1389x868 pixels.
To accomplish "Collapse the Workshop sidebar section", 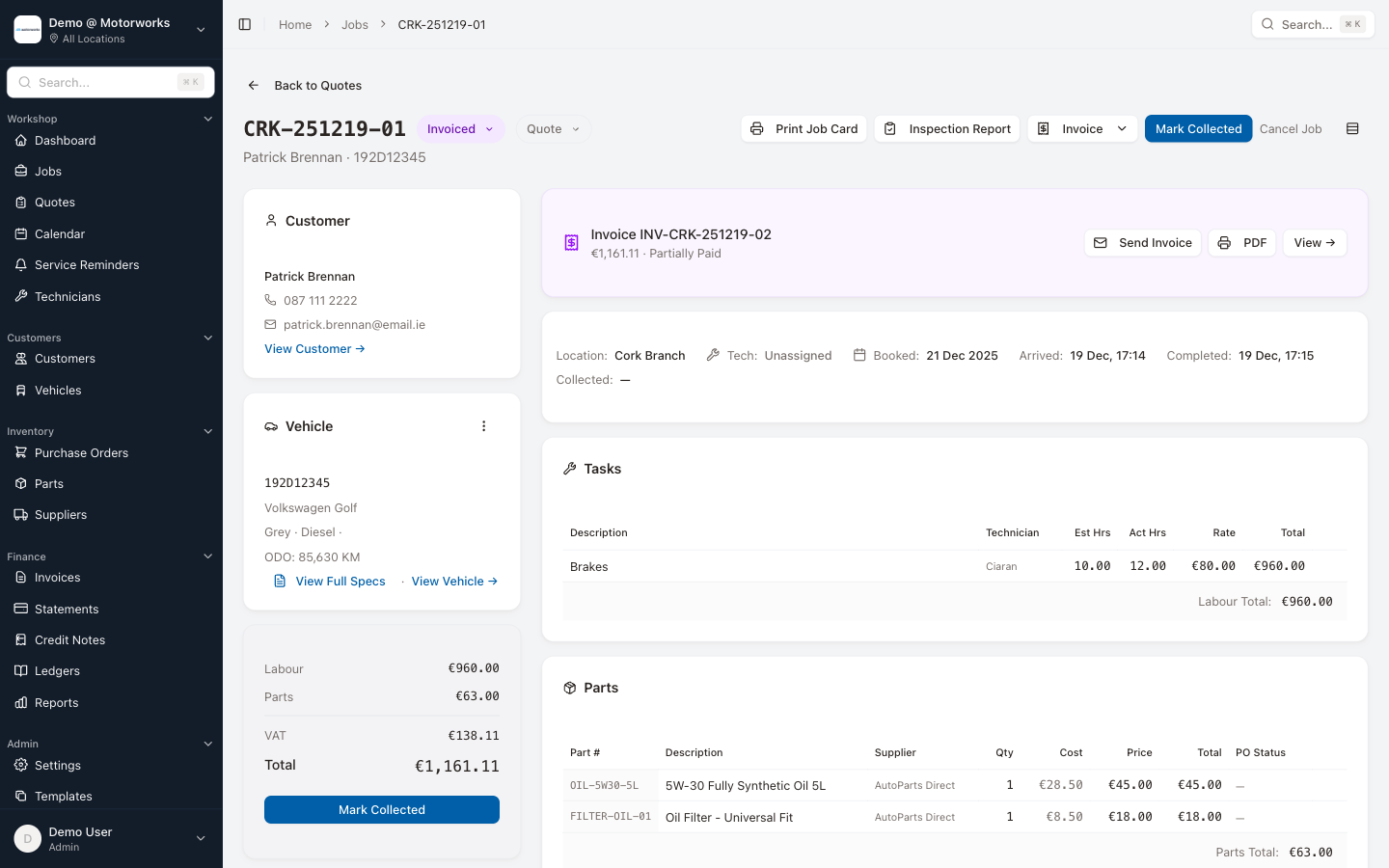I will coord(207,119).
